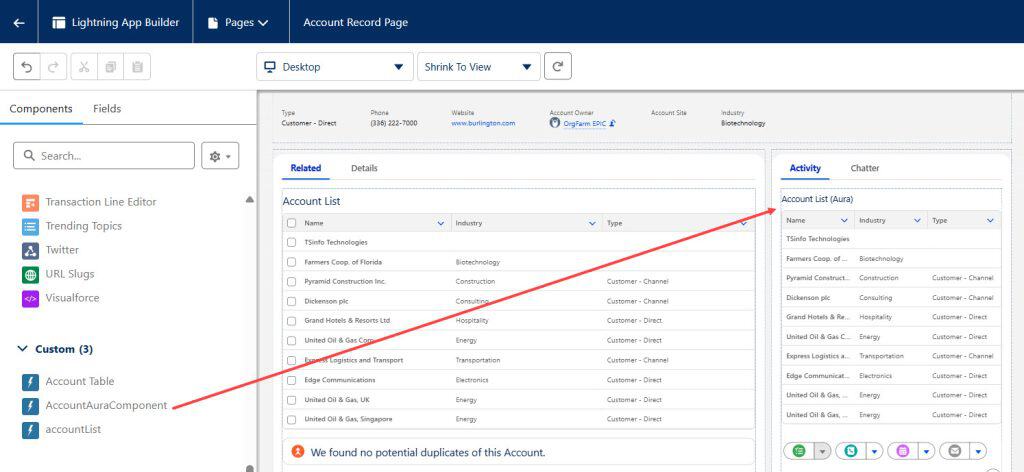Image resolution: width=1024 pixels, height=472 pixels.
Task: Select the Trending Topics component icon
Action: click(x=31, y=227)
